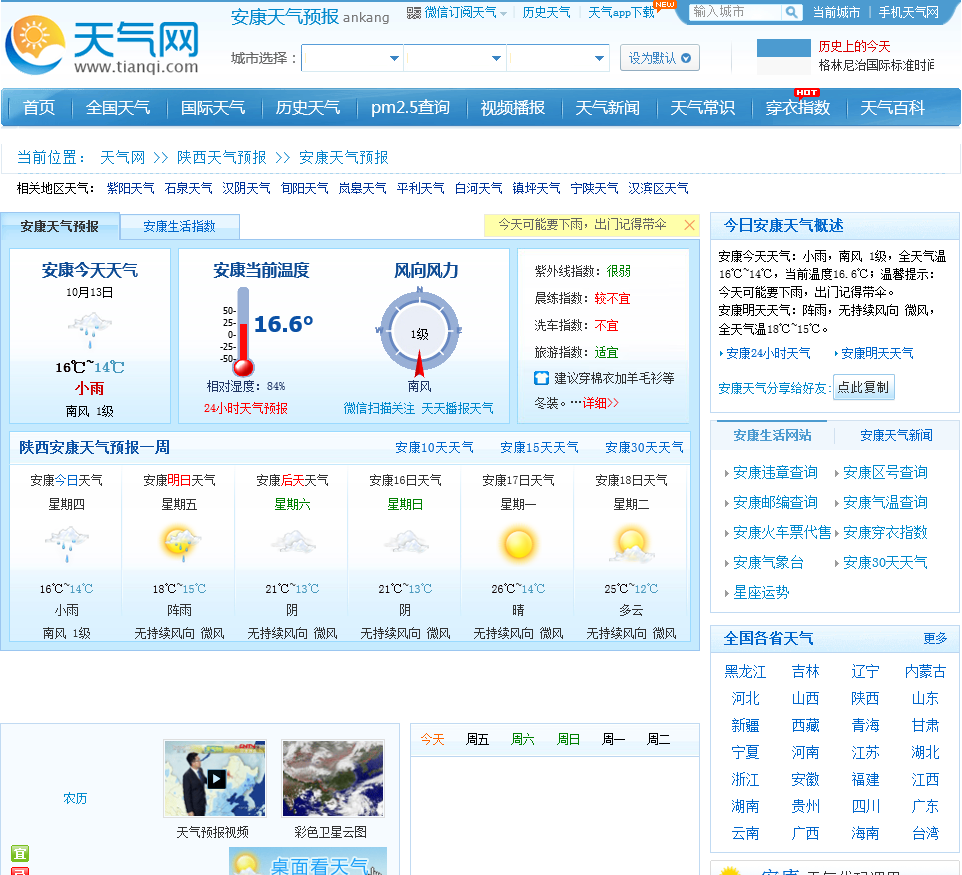962x875 pixels.
Task: Open the first province dropdown in city selector
Action: tap(352, 58)
